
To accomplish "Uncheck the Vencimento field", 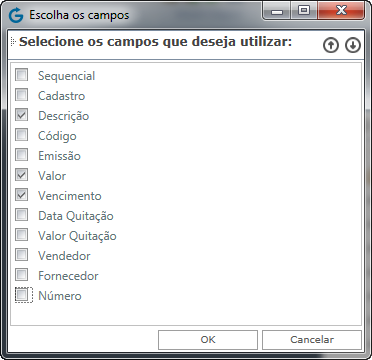I will coord(22,195).
